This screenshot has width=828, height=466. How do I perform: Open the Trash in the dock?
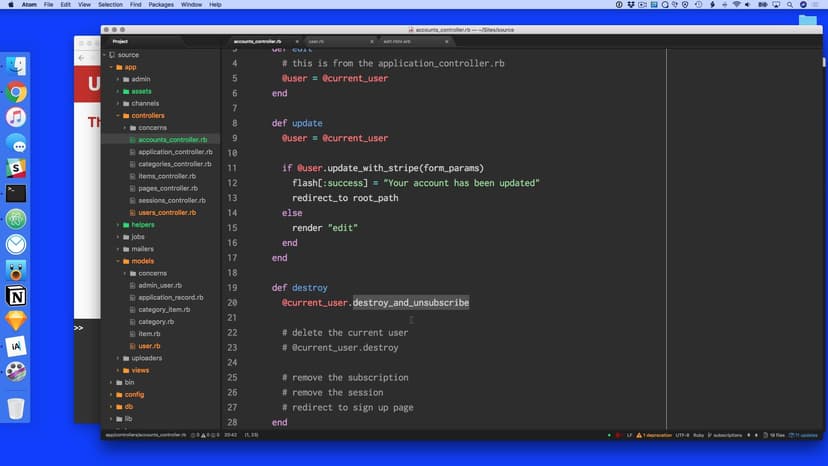point(16,408)
